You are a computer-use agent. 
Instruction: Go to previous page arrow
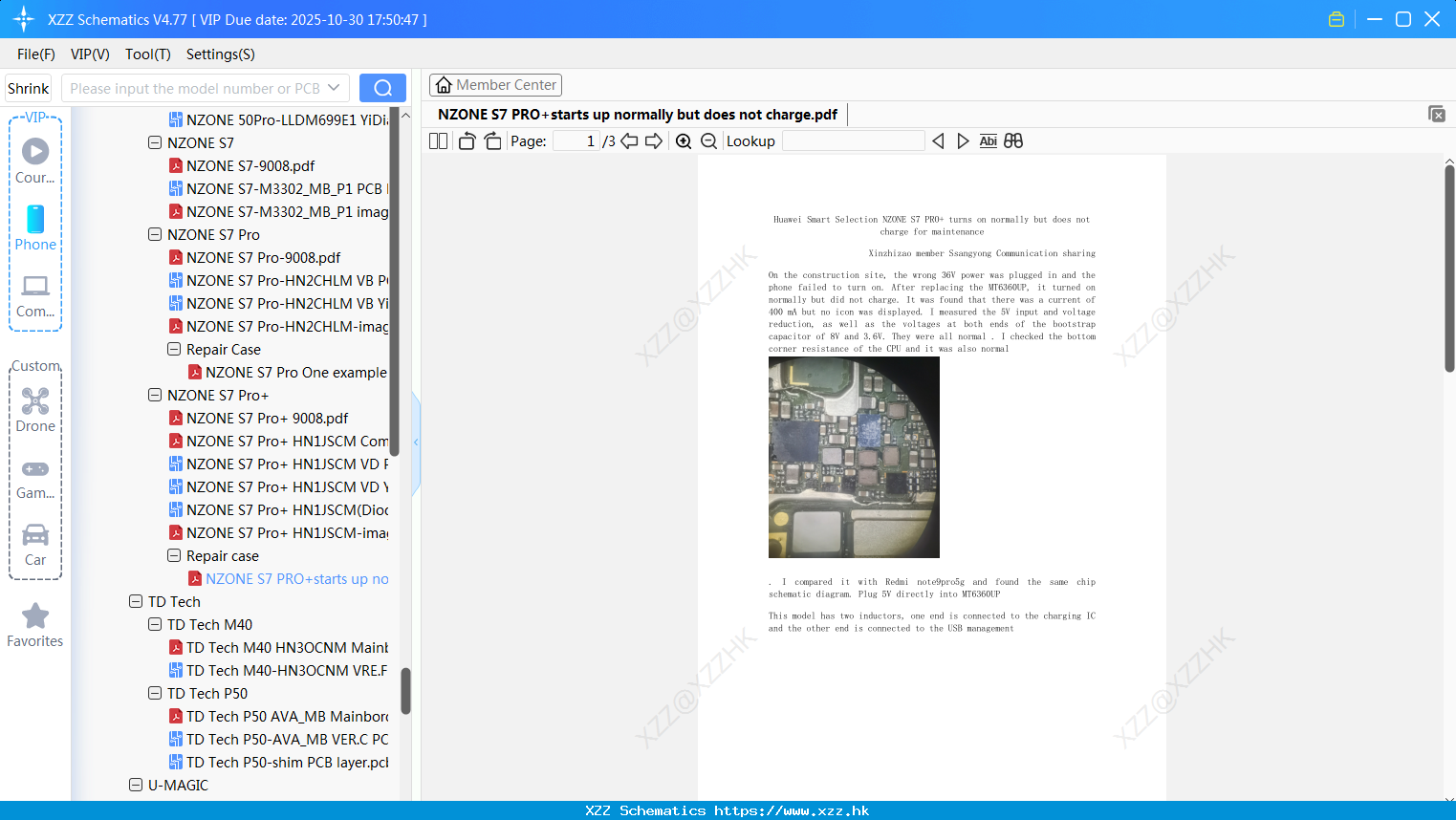pos(629,140)
